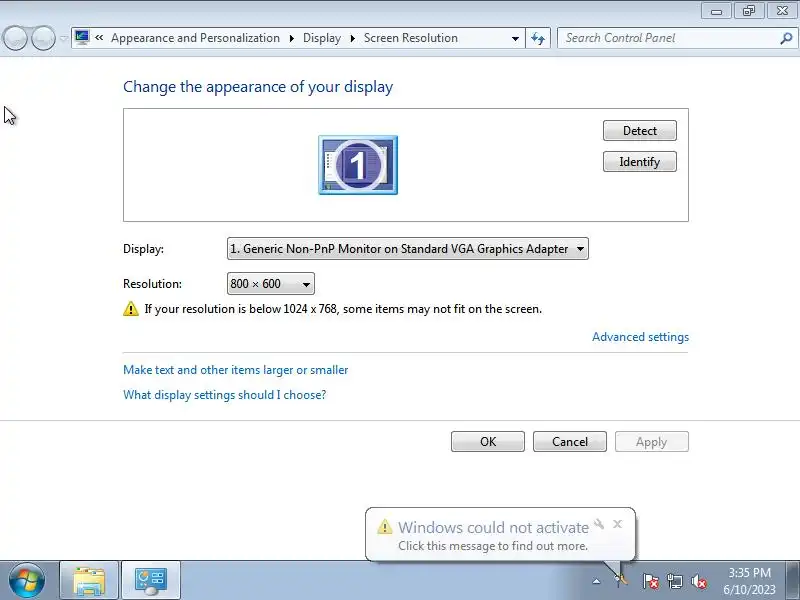Open the Resolution 800 × 600 dropdown
This screenshot has height=600, width=800.
pos(270,284)
